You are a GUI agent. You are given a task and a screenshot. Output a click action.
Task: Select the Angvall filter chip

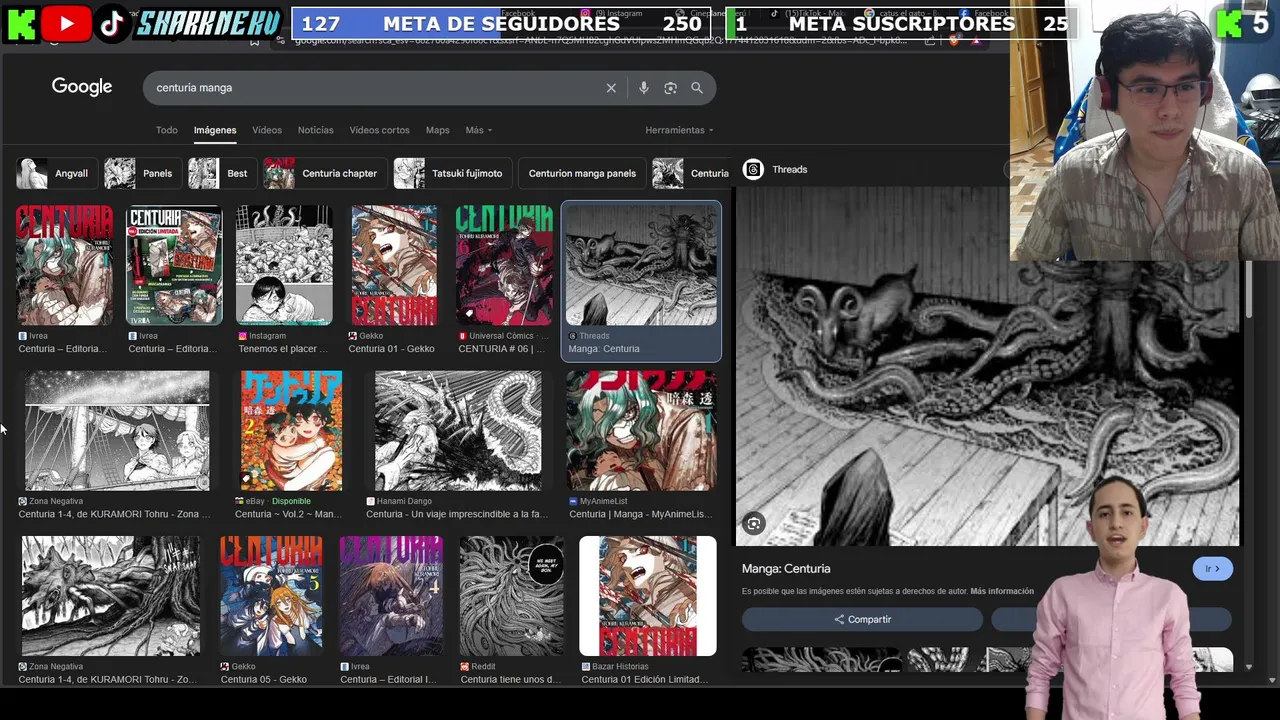56,173
